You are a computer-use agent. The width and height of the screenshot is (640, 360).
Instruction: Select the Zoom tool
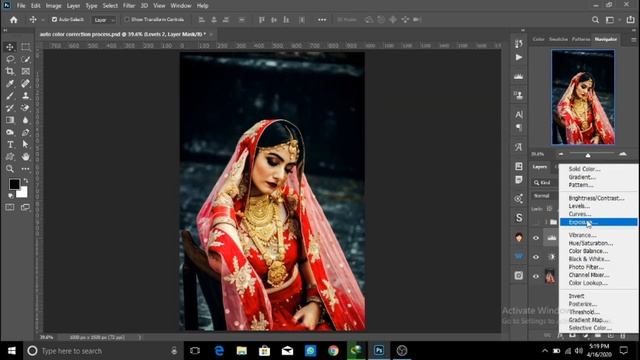click(10, 169)
